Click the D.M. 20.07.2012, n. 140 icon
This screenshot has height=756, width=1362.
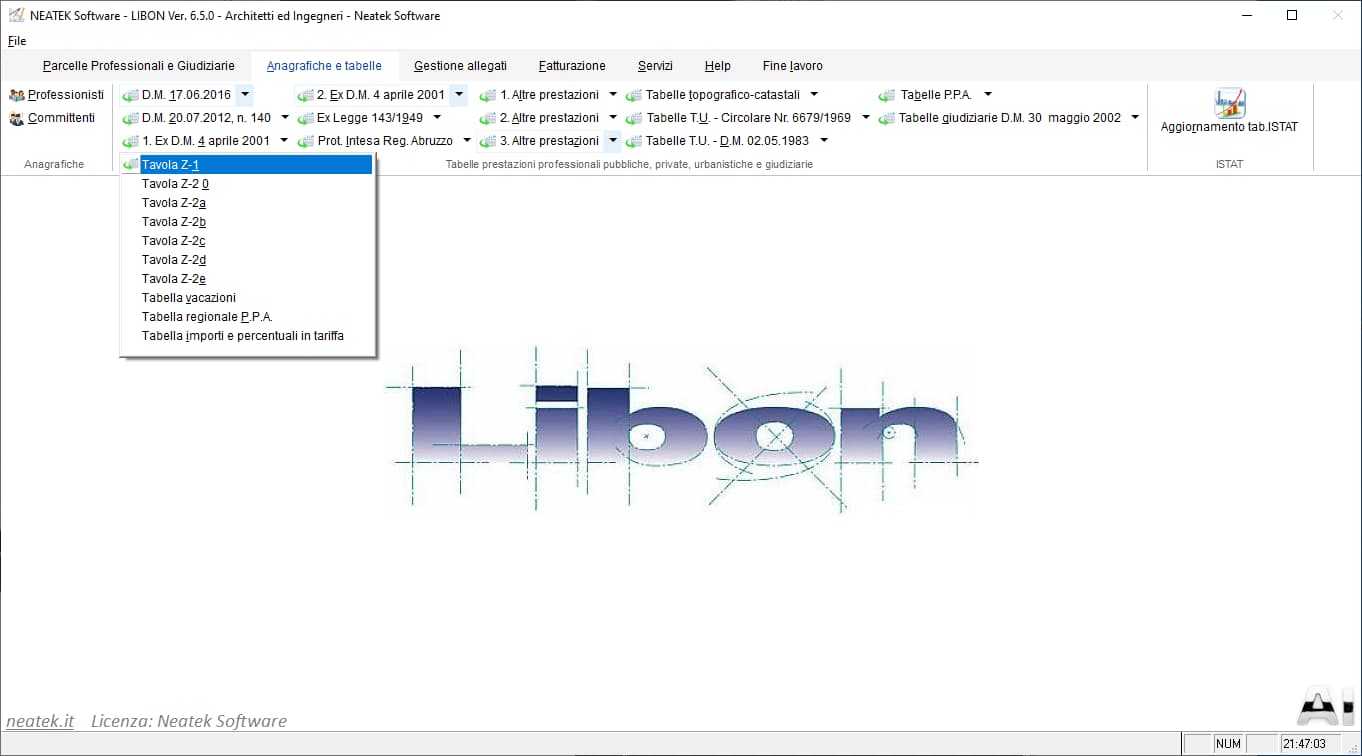point(130,118)
